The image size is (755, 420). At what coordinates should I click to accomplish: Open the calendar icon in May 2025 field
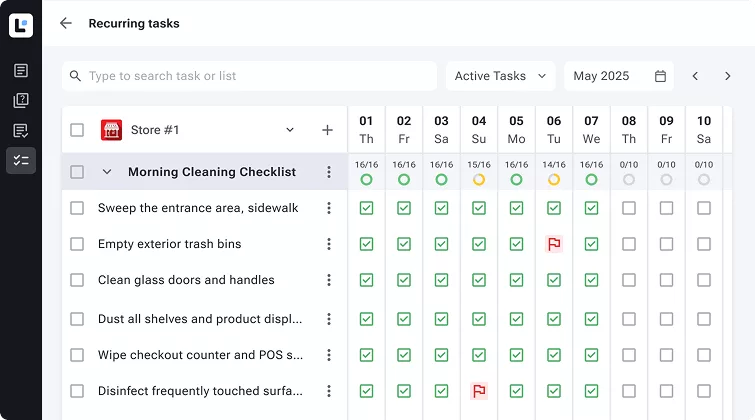[x=660, y=76]
